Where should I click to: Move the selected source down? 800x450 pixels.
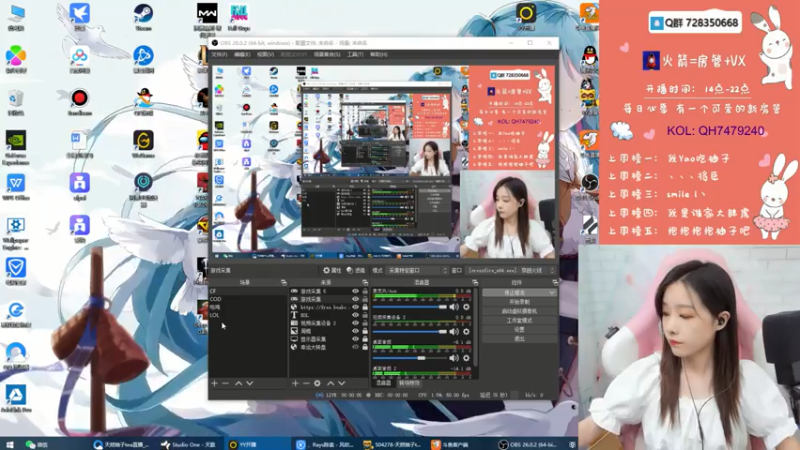341,383
